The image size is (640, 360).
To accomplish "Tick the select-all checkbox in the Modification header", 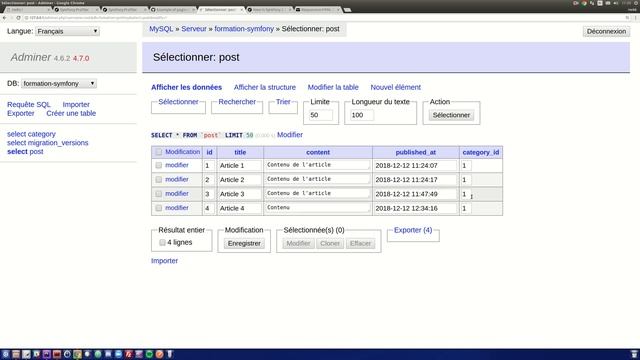I will 159,152.
